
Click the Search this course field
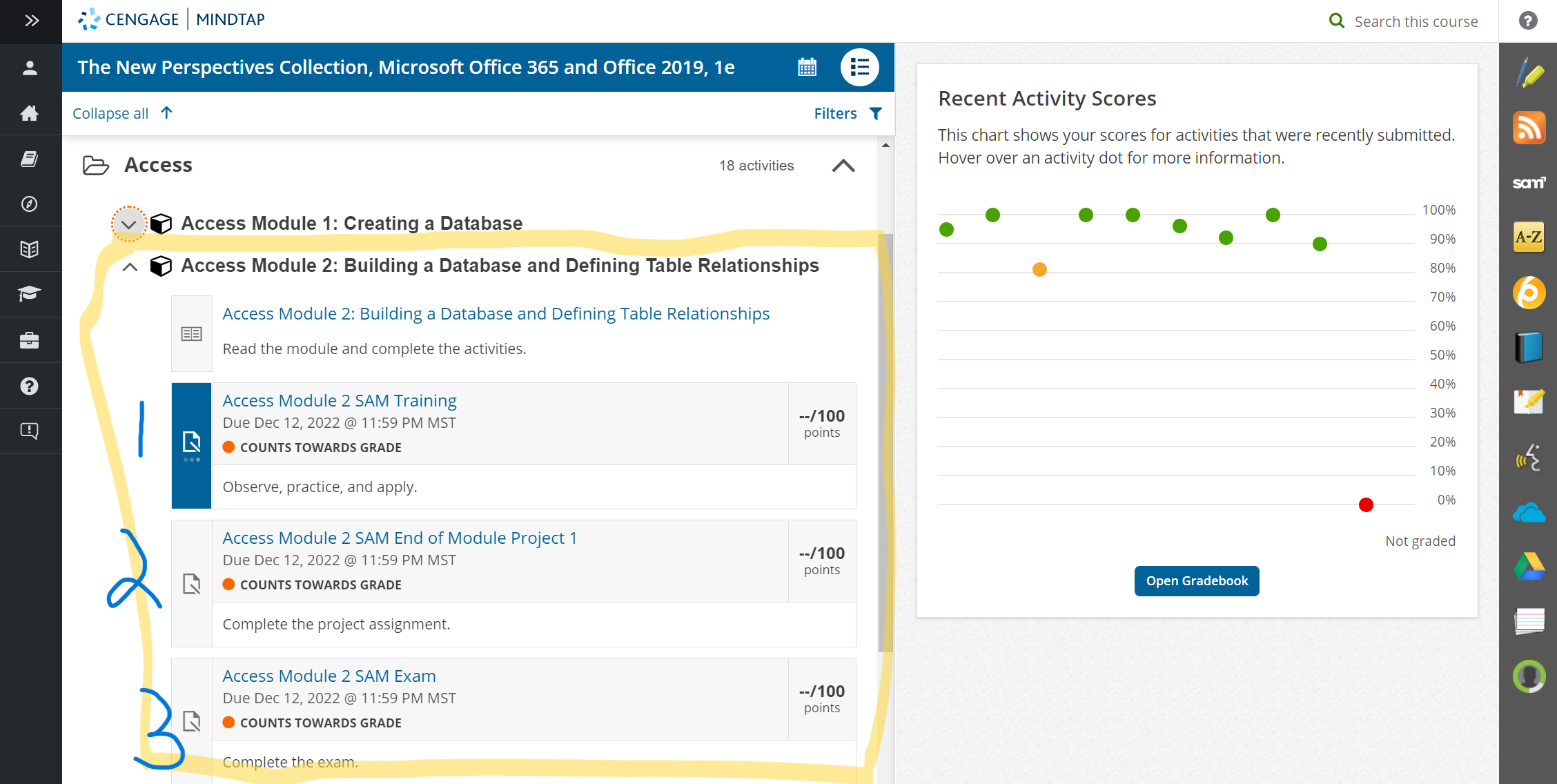(1416, 21)
